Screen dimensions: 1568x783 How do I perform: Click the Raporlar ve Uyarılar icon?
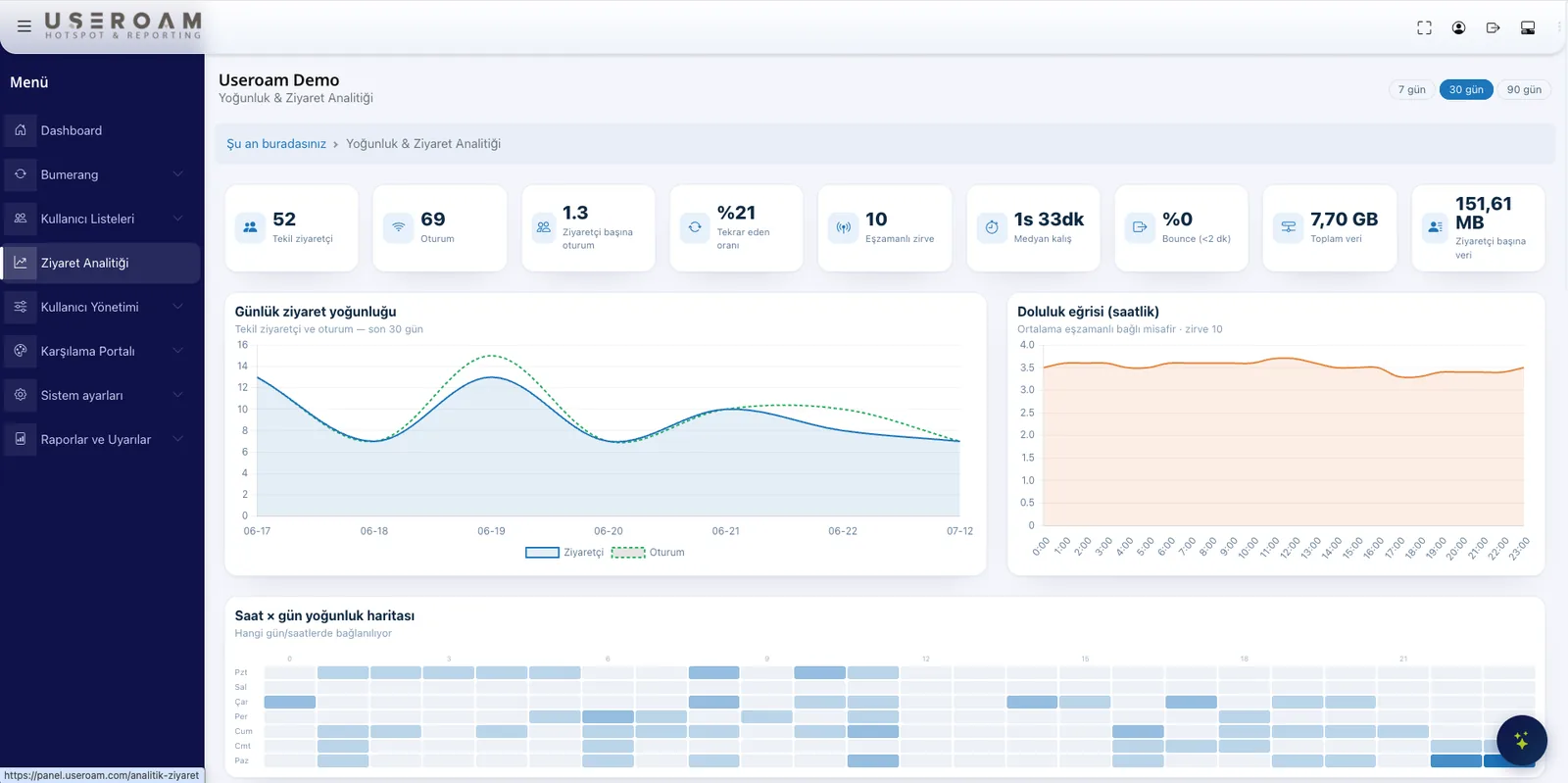pos(21,439)
